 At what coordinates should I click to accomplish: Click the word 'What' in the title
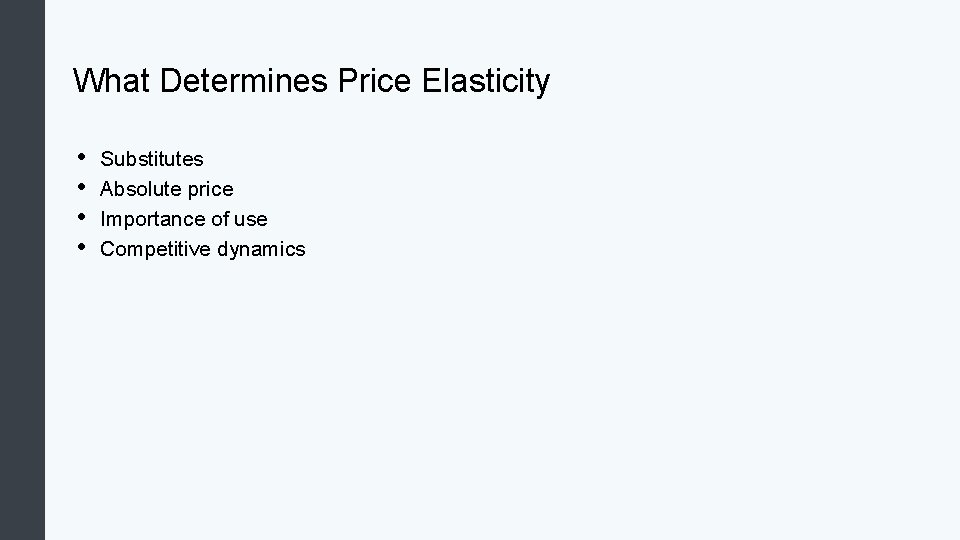point(111,80)
